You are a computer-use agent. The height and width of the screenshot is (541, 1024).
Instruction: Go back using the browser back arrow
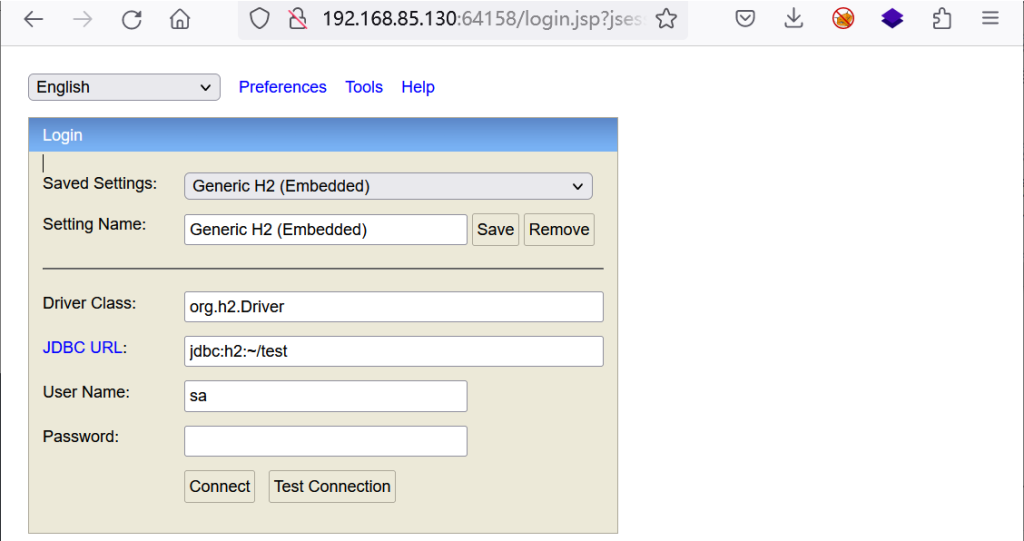click(33, 19)
